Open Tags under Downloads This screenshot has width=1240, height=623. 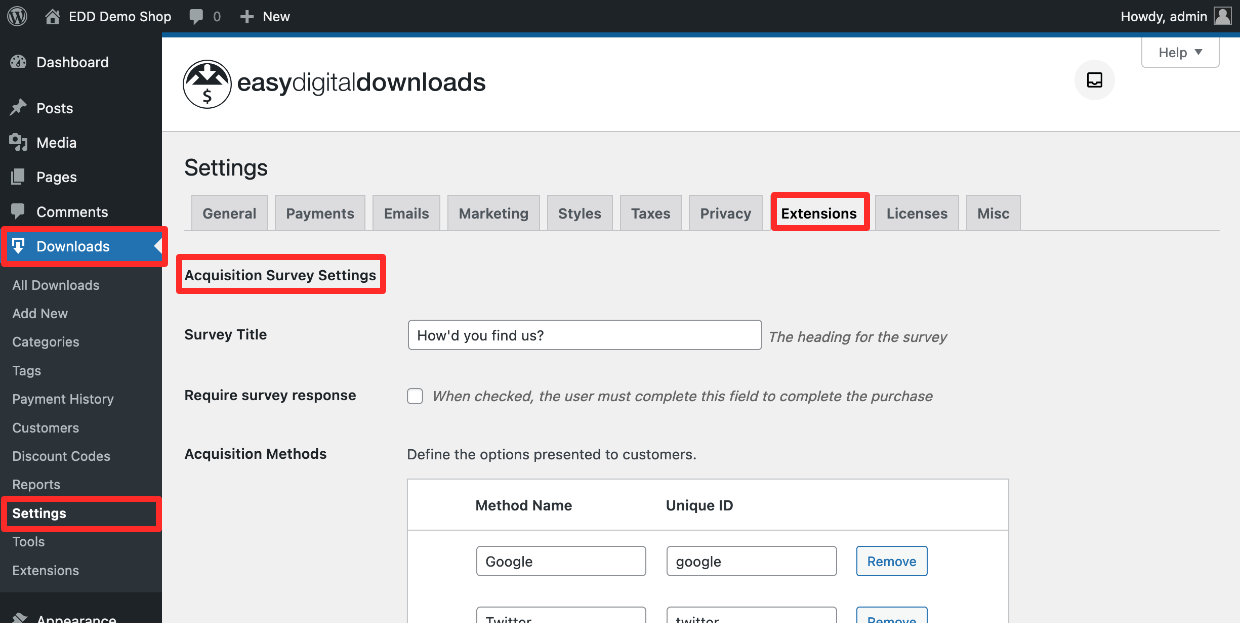pyautogui.click(x=27, y=370)
